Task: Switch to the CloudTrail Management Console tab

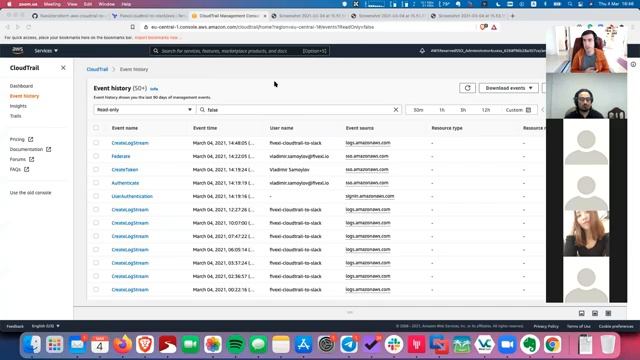Action: (229, 16)
